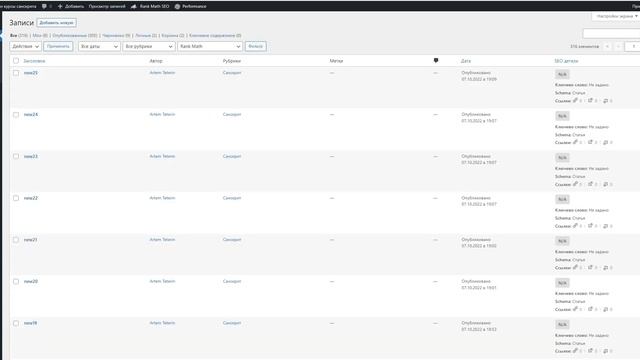Image resolution: width=640 pixels, height=360 pixels.
Task: Click the Добавить новую button
Action: [x=56, y=23]
